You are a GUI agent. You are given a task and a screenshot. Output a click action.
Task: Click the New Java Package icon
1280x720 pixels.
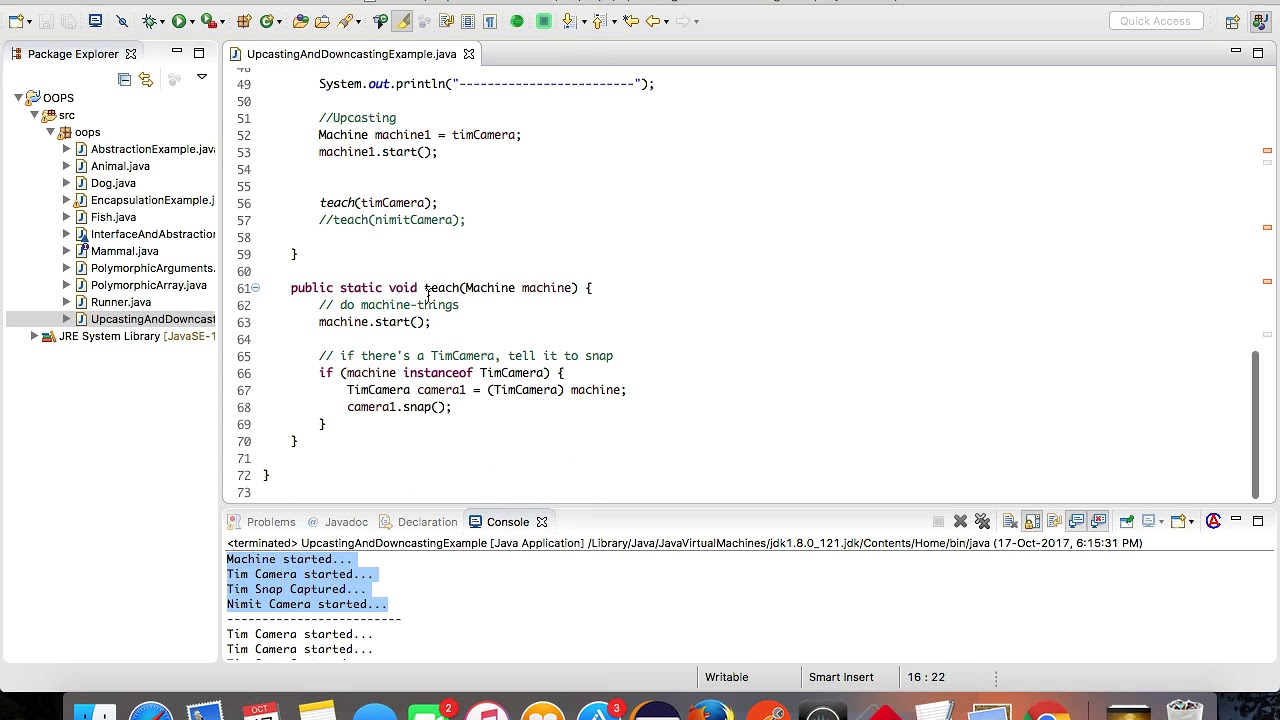point(244,21)
